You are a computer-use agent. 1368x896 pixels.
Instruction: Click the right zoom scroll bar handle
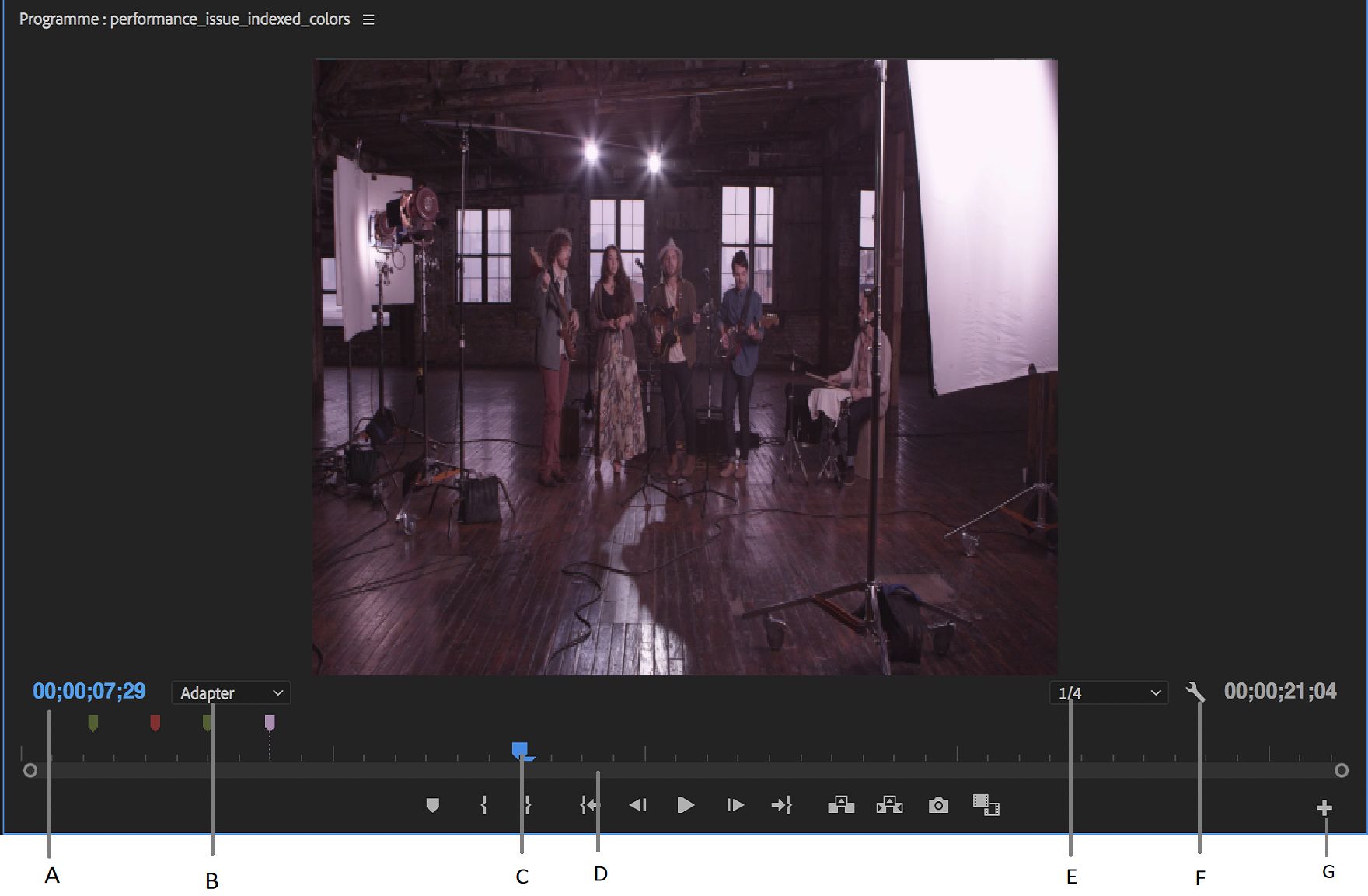coord(1342,770)
